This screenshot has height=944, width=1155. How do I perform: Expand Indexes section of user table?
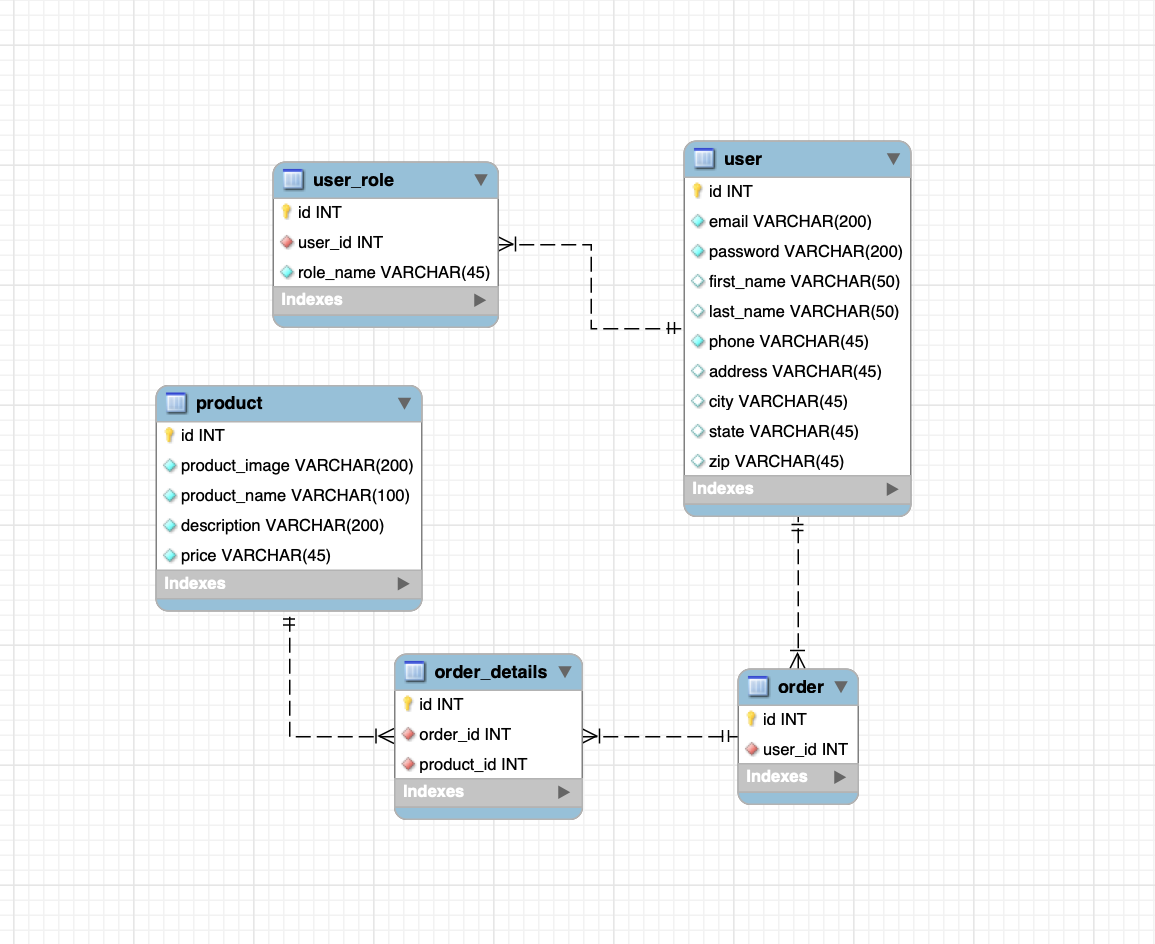(893, 489)
